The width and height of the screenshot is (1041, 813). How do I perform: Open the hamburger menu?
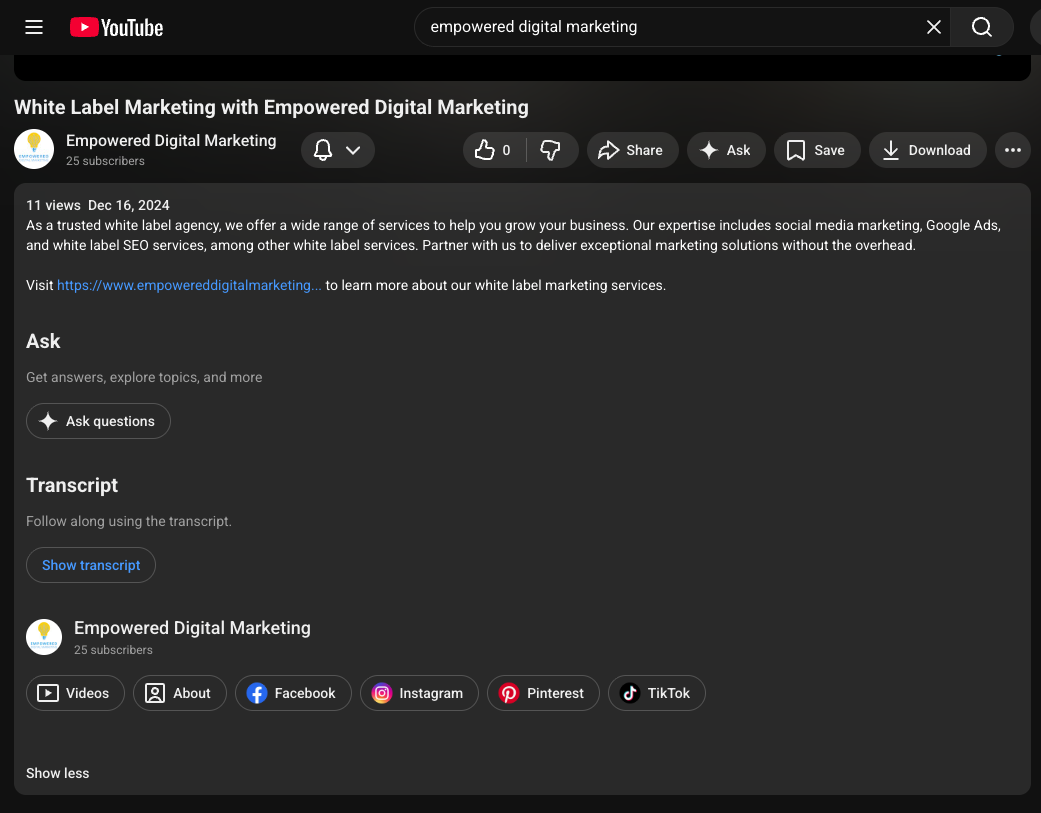pos(33,27)
